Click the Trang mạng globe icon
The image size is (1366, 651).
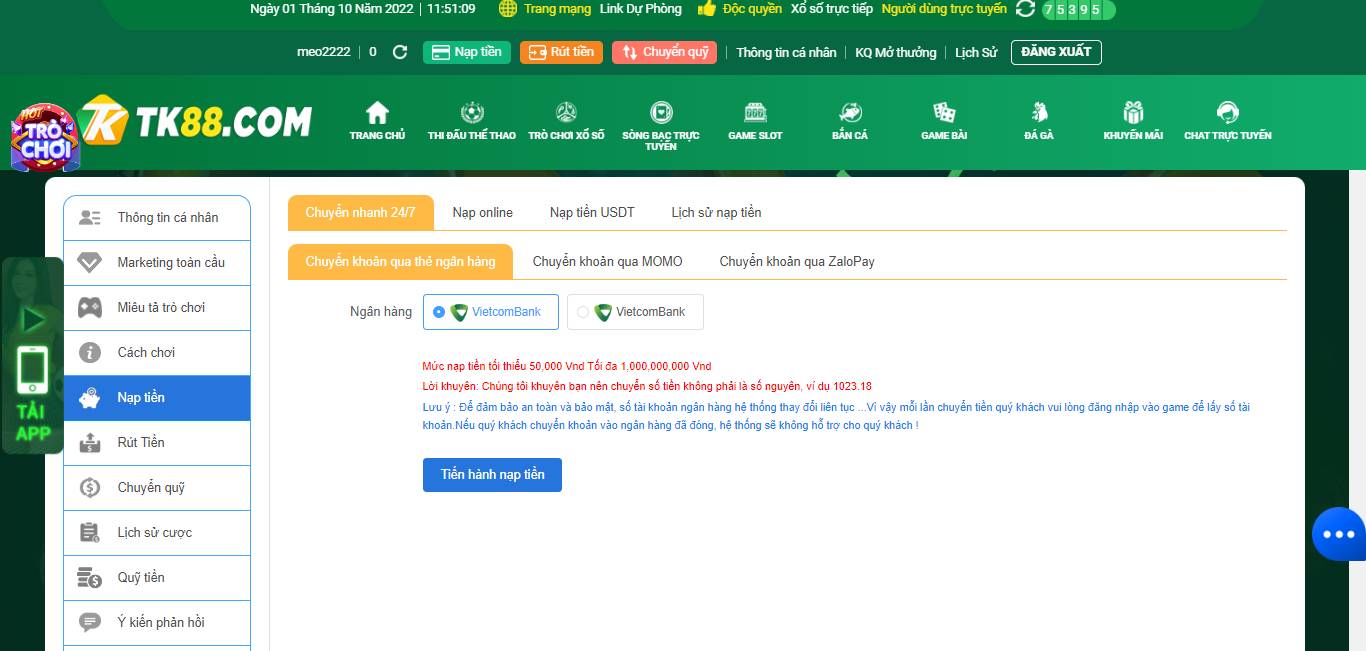[x=508, y=9]
